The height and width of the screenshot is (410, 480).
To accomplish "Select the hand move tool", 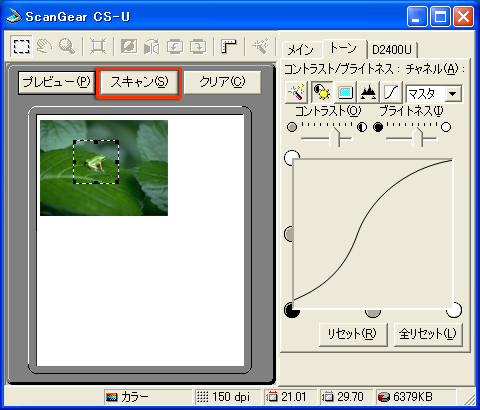I will [x=44, y=46].
